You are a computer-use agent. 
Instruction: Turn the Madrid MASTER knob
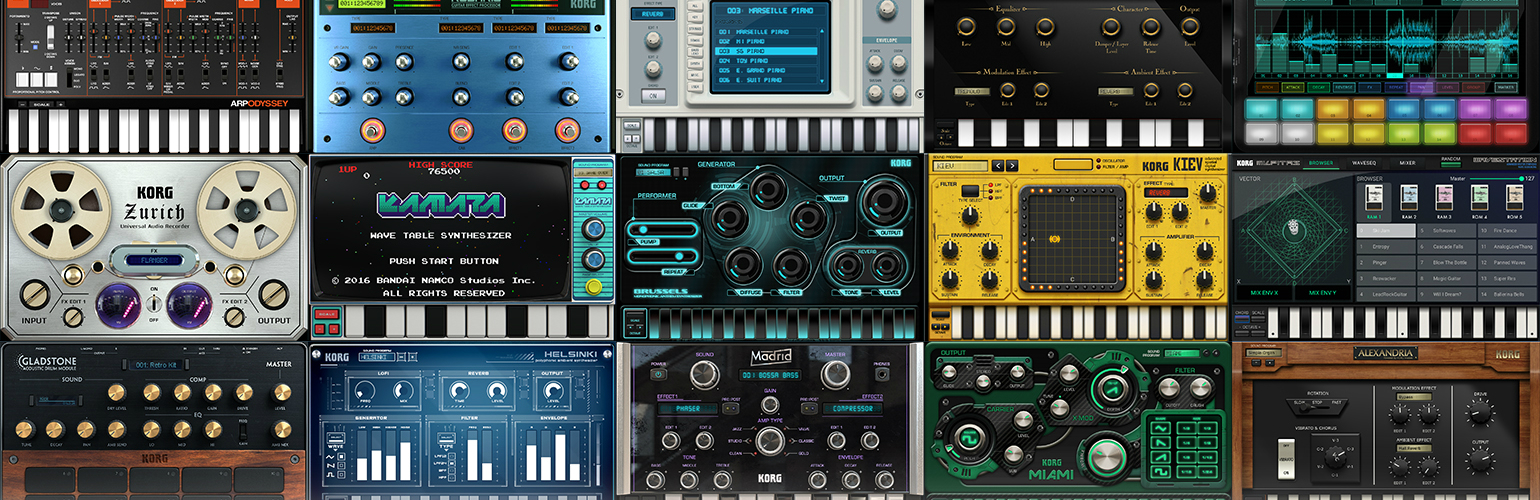coord(835,374)
